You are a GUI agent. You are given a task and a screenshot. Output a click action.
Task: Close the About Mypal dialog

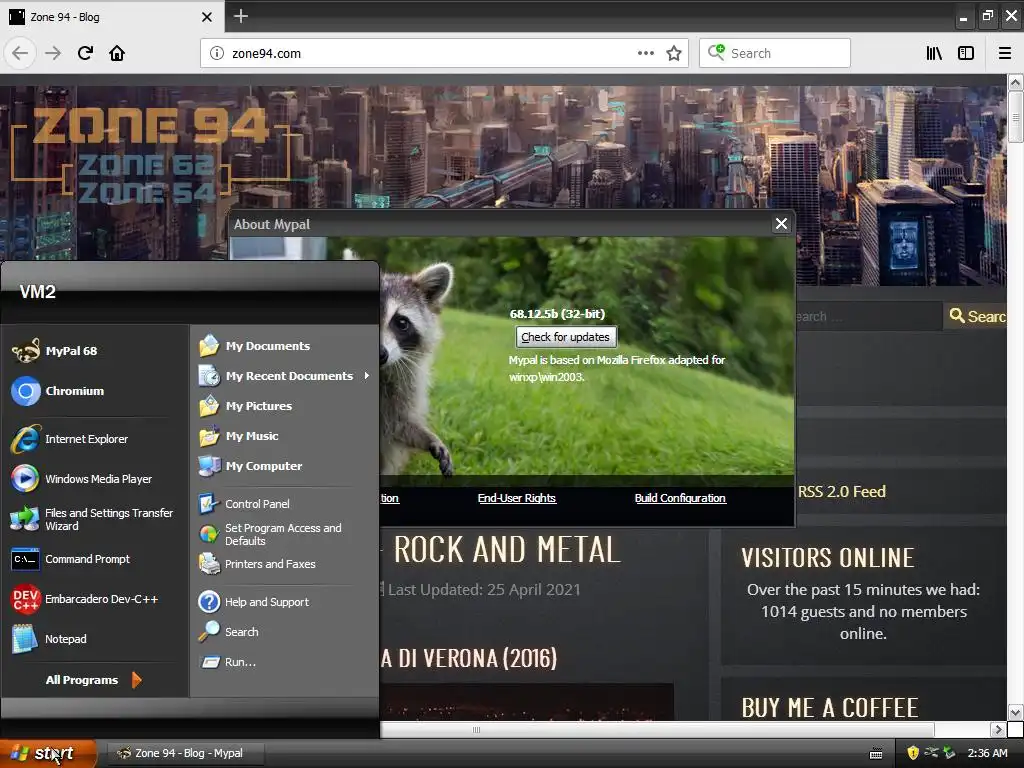tap(781, 224)
